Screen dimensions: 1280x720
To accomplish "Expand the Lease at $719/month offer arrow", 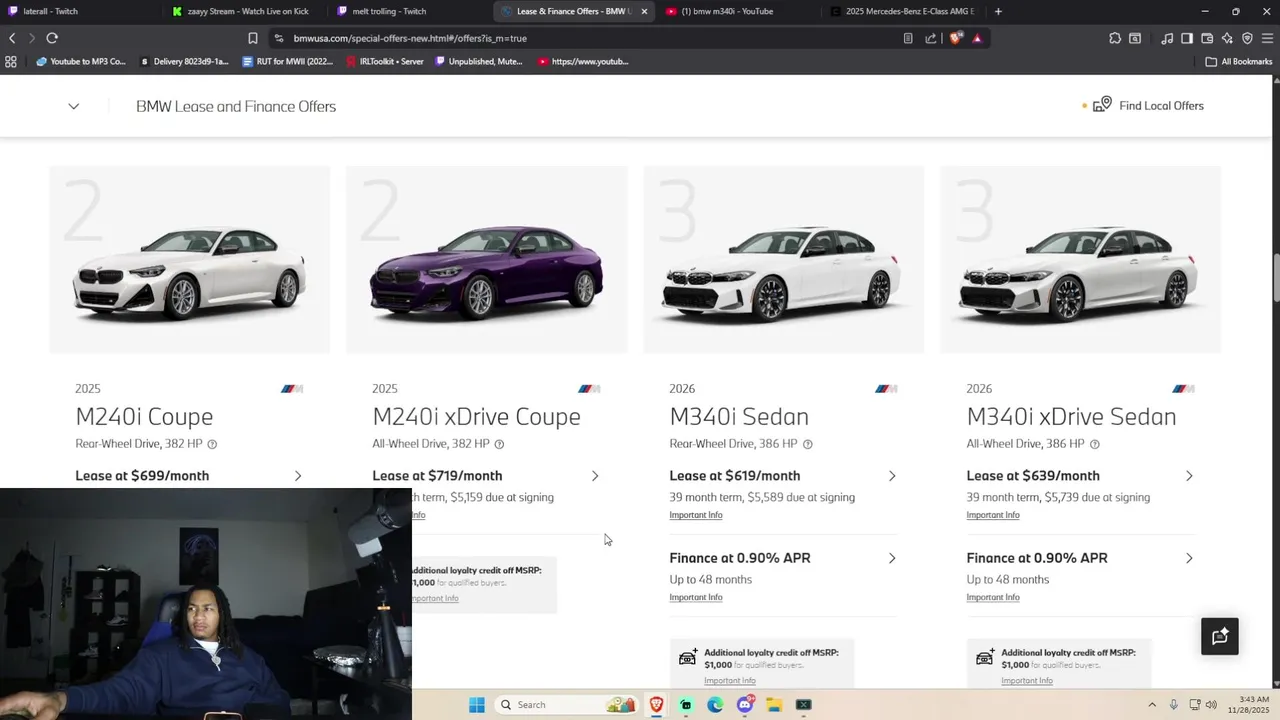I will (x=594, y=476).
